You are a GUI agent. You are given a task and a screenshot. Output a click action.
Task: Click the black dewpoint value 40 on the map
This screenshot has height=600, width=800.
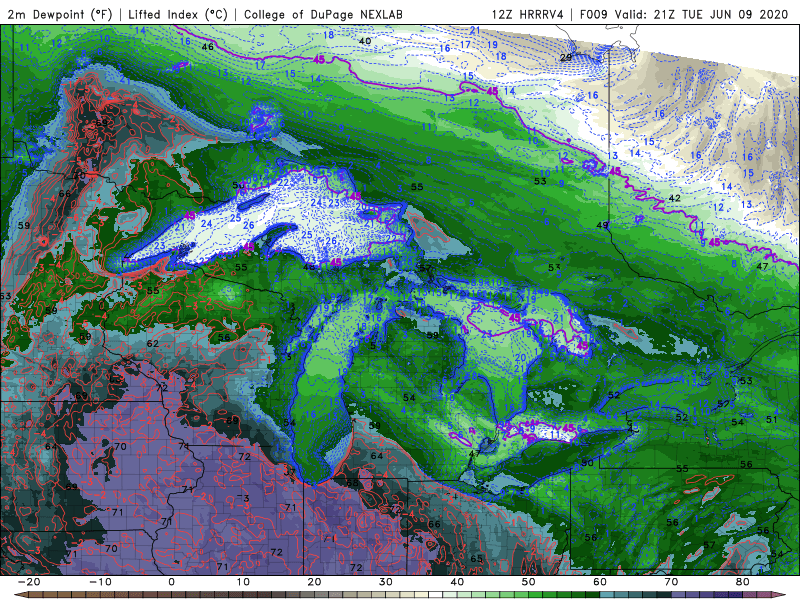[365, 41]
